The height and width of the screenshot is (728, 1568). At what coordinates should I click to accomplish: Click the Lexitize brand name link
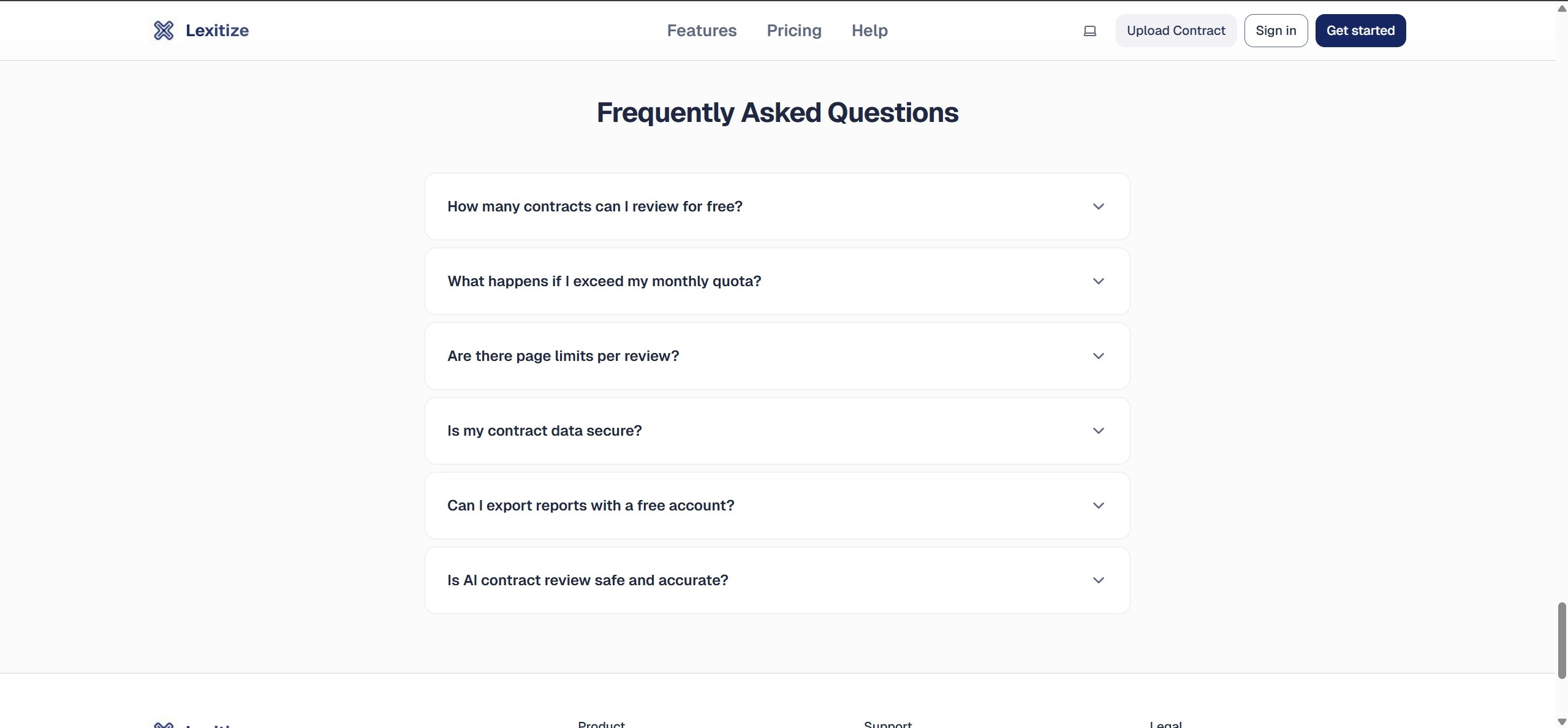coord(217,31)
